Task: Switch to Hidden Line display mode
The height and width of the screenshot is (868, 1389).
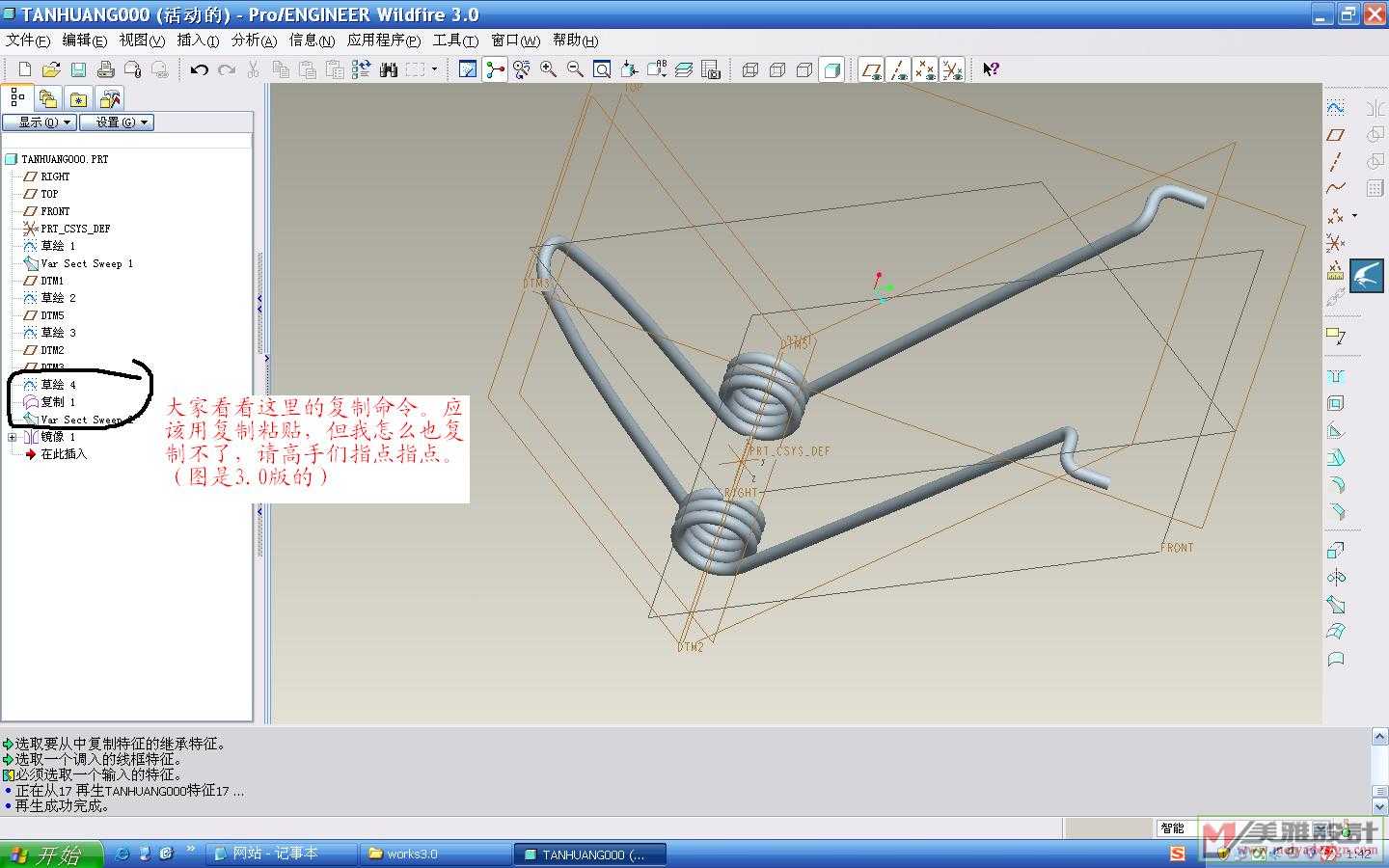Action: coord(777,69)
